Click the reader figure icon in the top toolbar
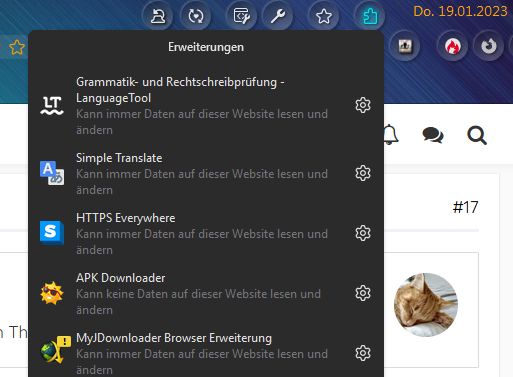Image resolution: width=513 pixels, height=377 pixels. (x=157, y=16)
